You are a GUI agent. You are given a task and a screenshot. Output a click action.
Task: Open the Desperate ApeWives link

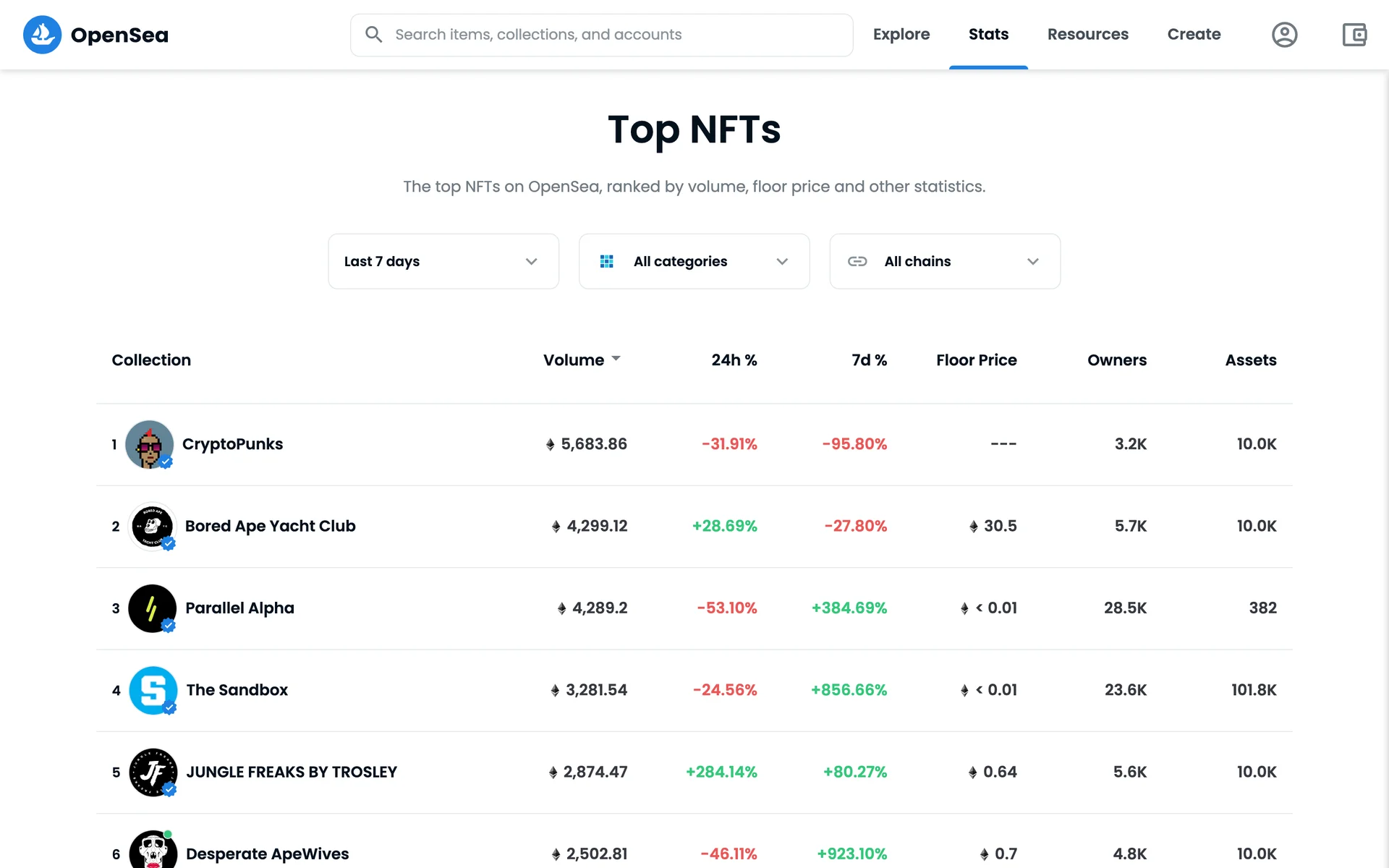267,854
